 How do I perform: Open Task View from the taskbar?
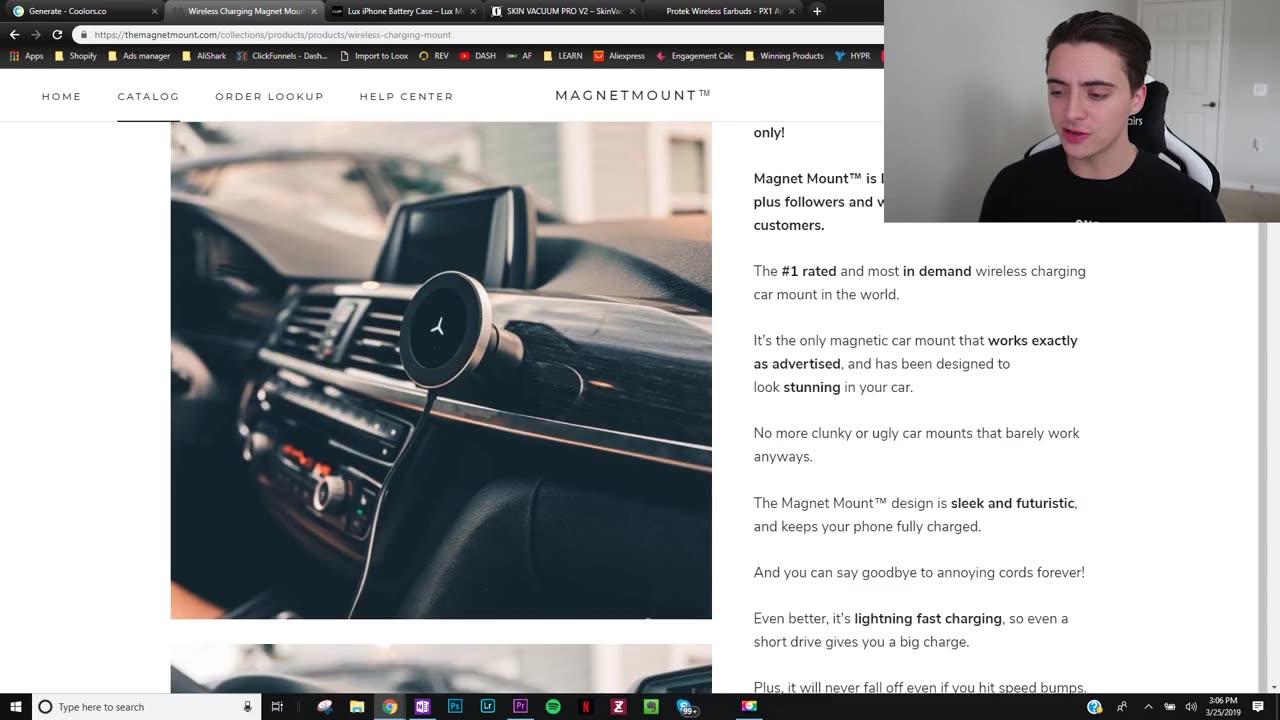click(277, 707)
